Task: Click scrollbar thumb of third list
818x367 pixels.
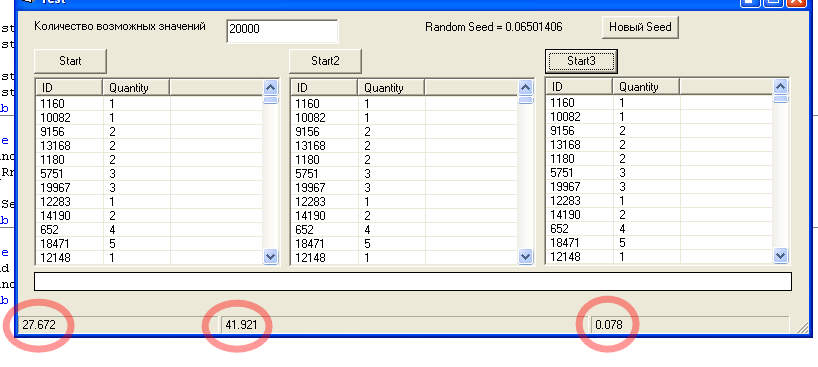Action: tap(780, 99)
